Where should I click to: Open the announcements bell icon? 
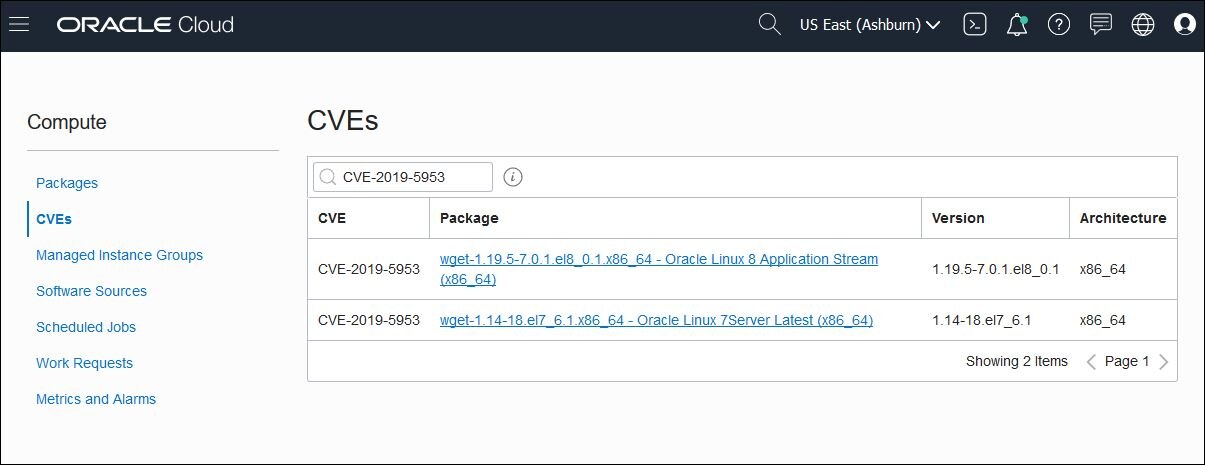tap(1017, 25)
